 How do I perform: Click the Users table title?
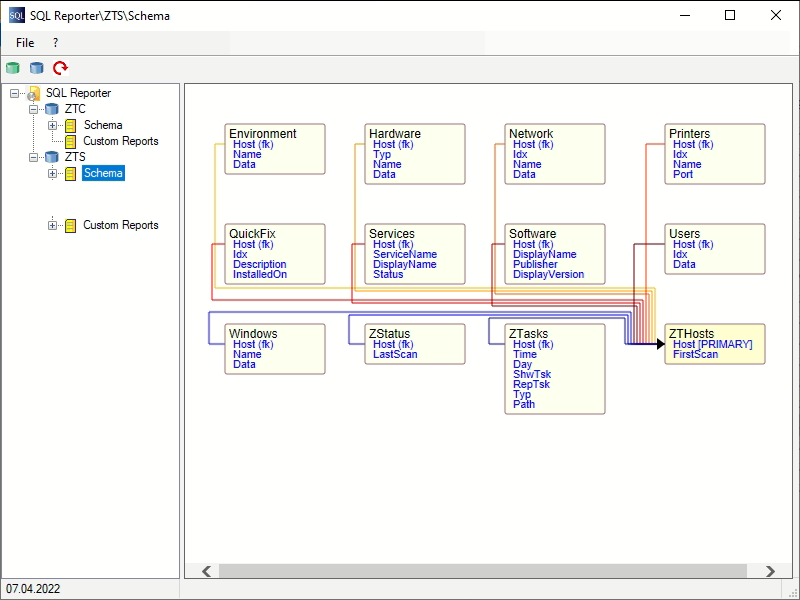click(x=684, y=234)
